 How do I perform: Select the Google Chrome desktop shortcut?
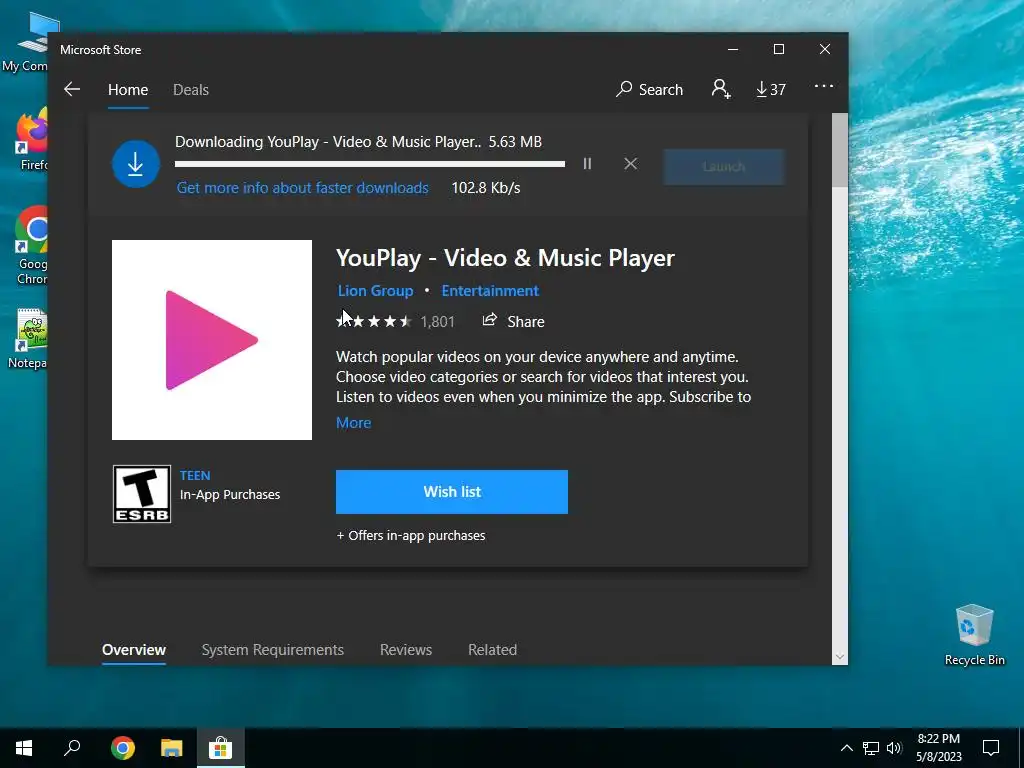[x=32, y=246]
